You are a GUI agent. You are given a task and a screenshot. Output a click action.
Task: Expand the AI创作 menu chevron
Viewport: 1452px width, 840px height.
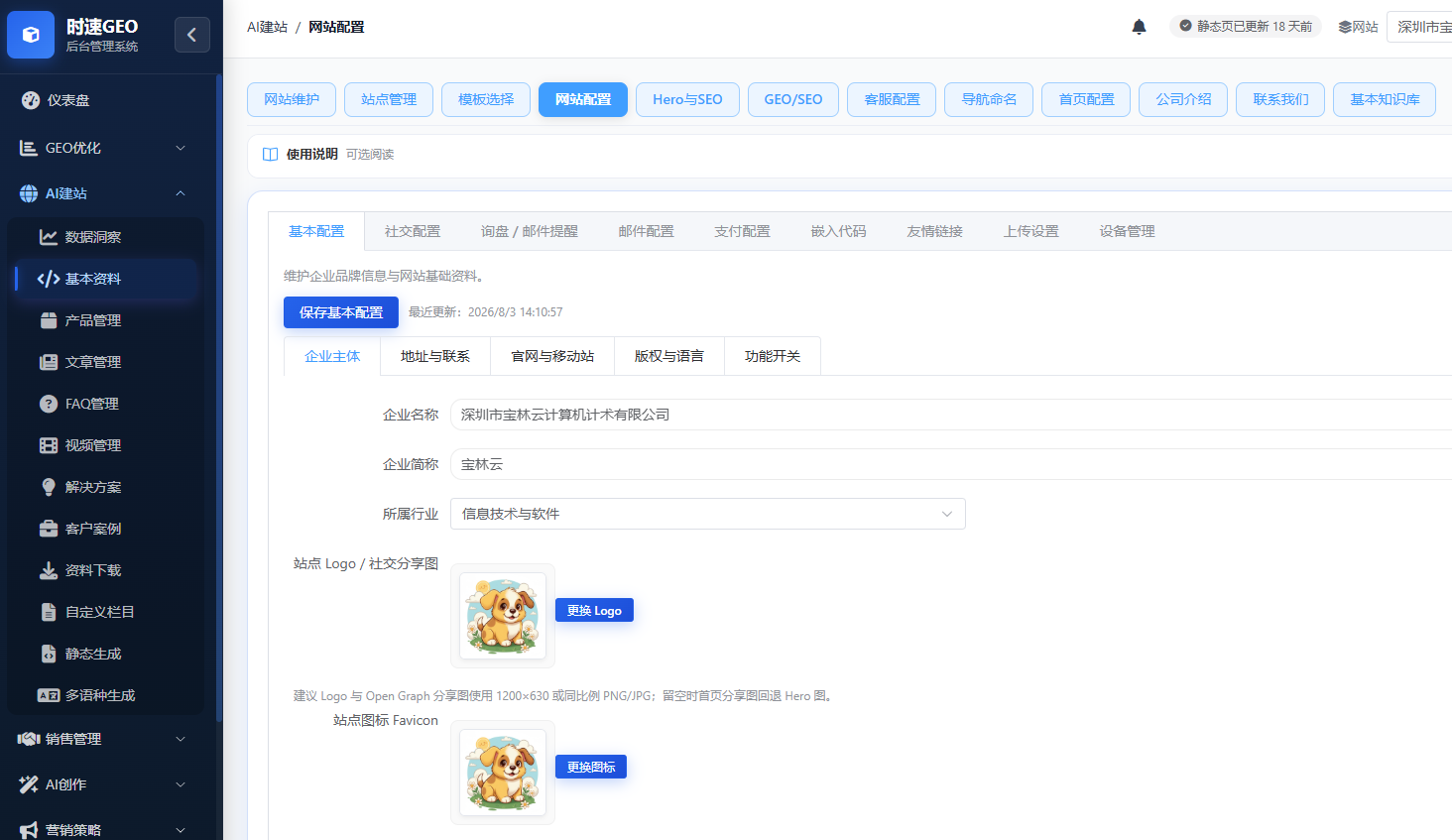181,784
